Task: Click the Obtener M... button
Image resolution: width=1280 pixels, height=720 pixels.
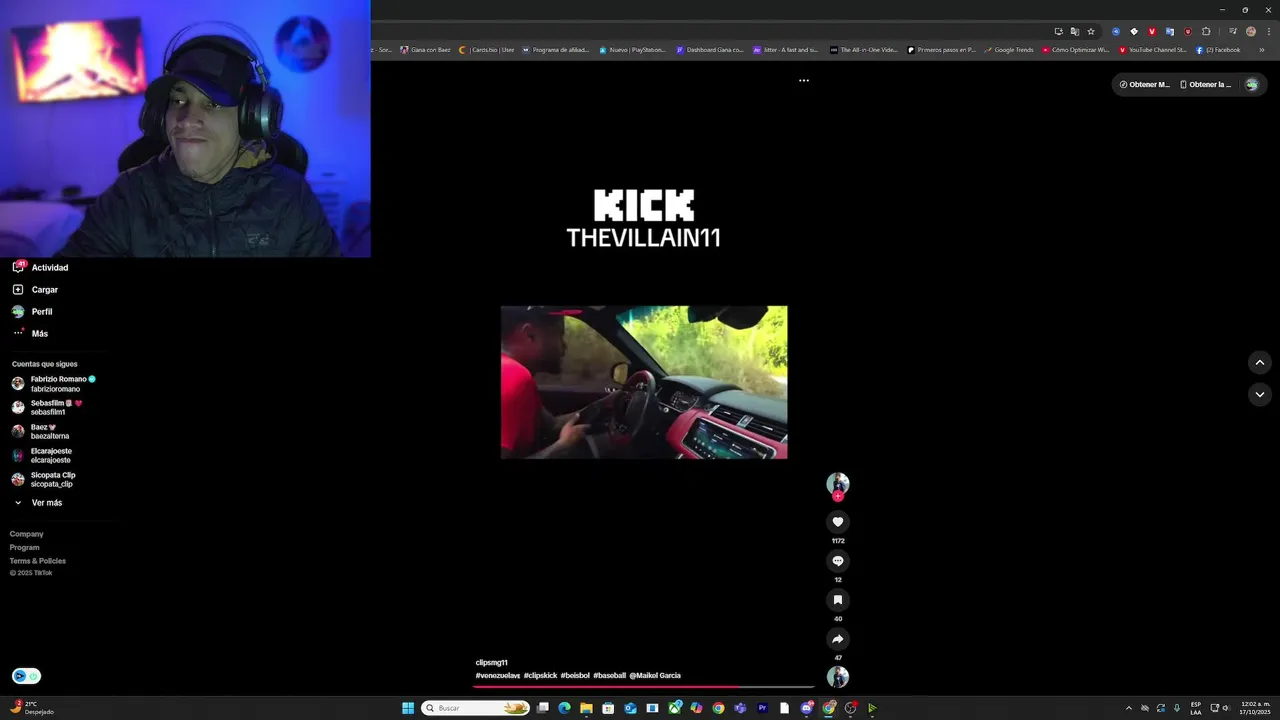Action: (x=1144, y=85)
